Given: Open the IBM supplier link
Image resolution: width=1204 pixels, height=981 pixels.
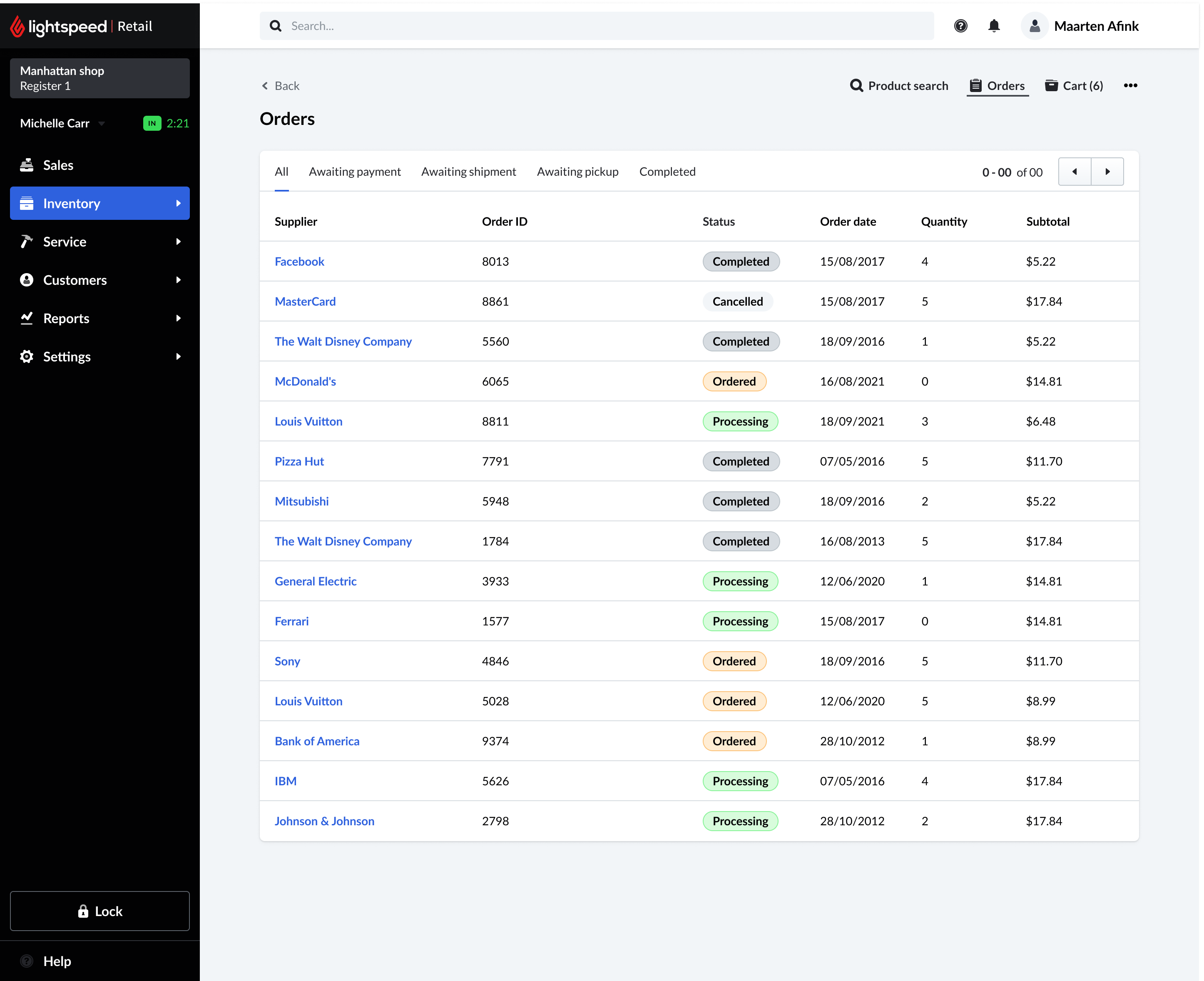Looking at the screenshot, I should coord(285,781).
